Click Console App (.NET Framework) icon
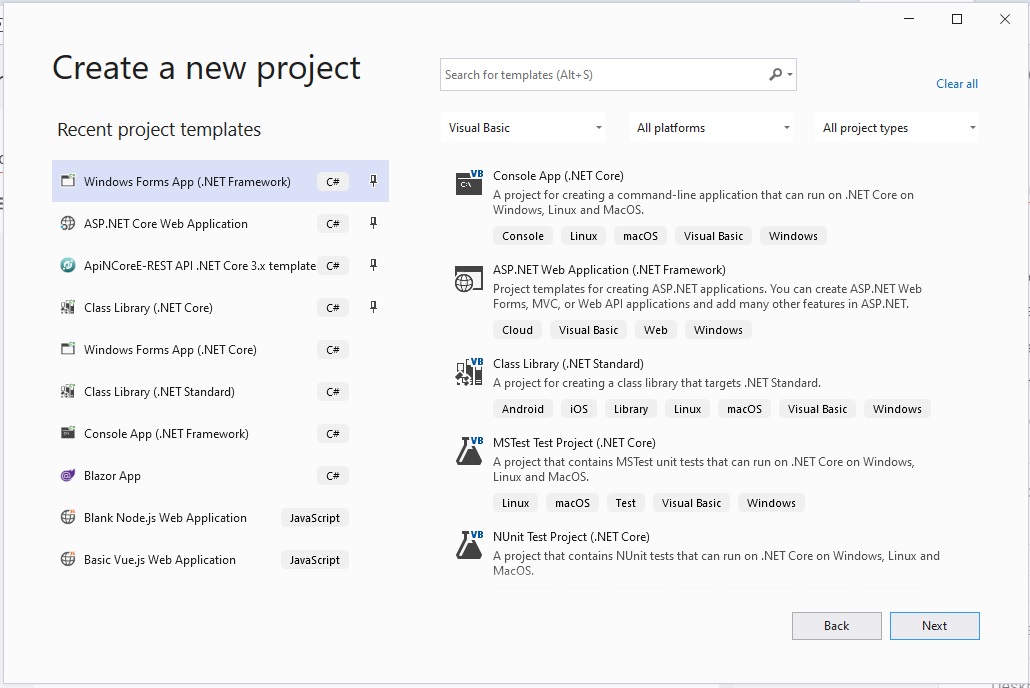Image resolution: width=1030 pixels, height=688 pixels. 68,433
